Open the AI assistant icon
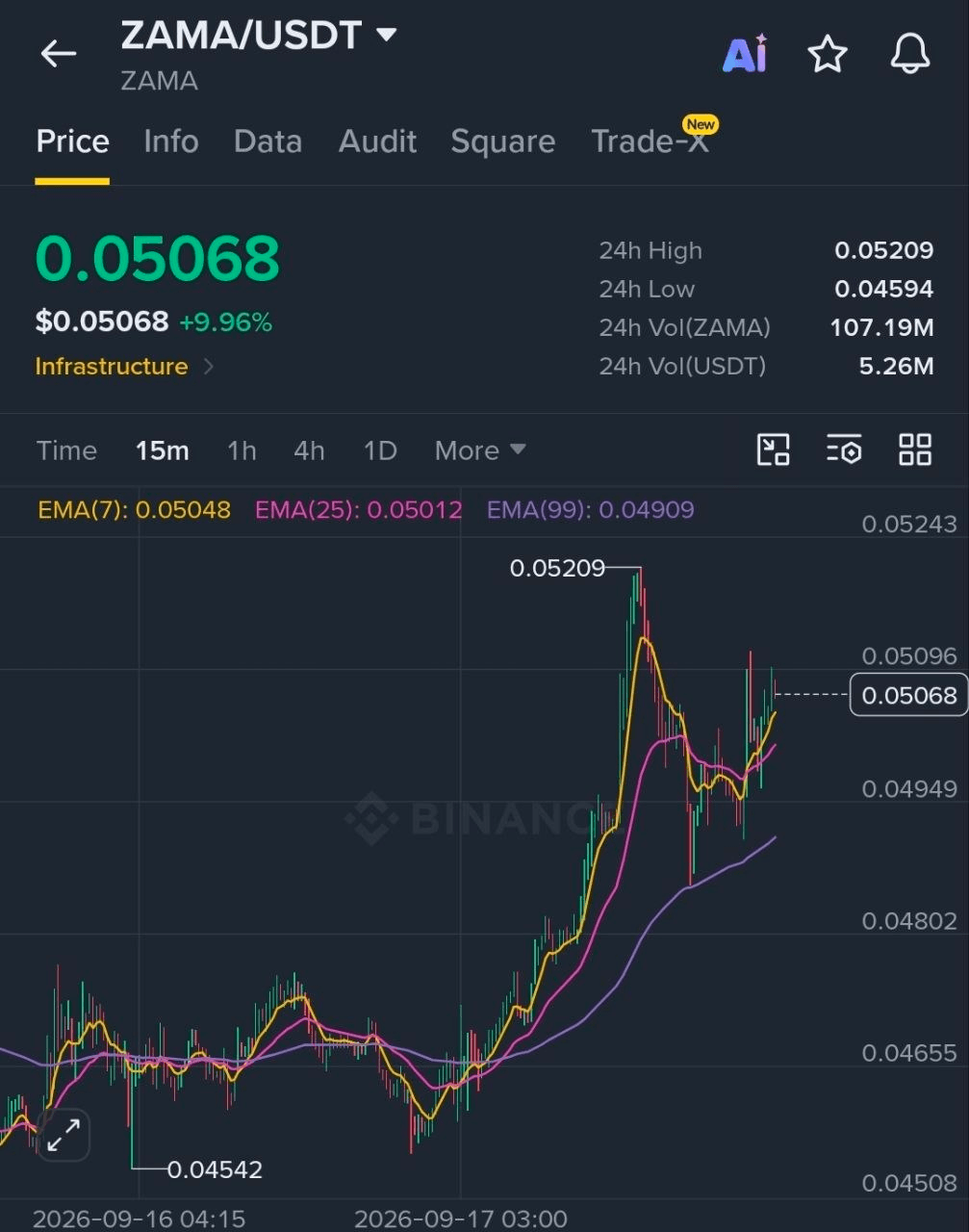Viewport: 969px width, 1232px height. tap(745, 54)
